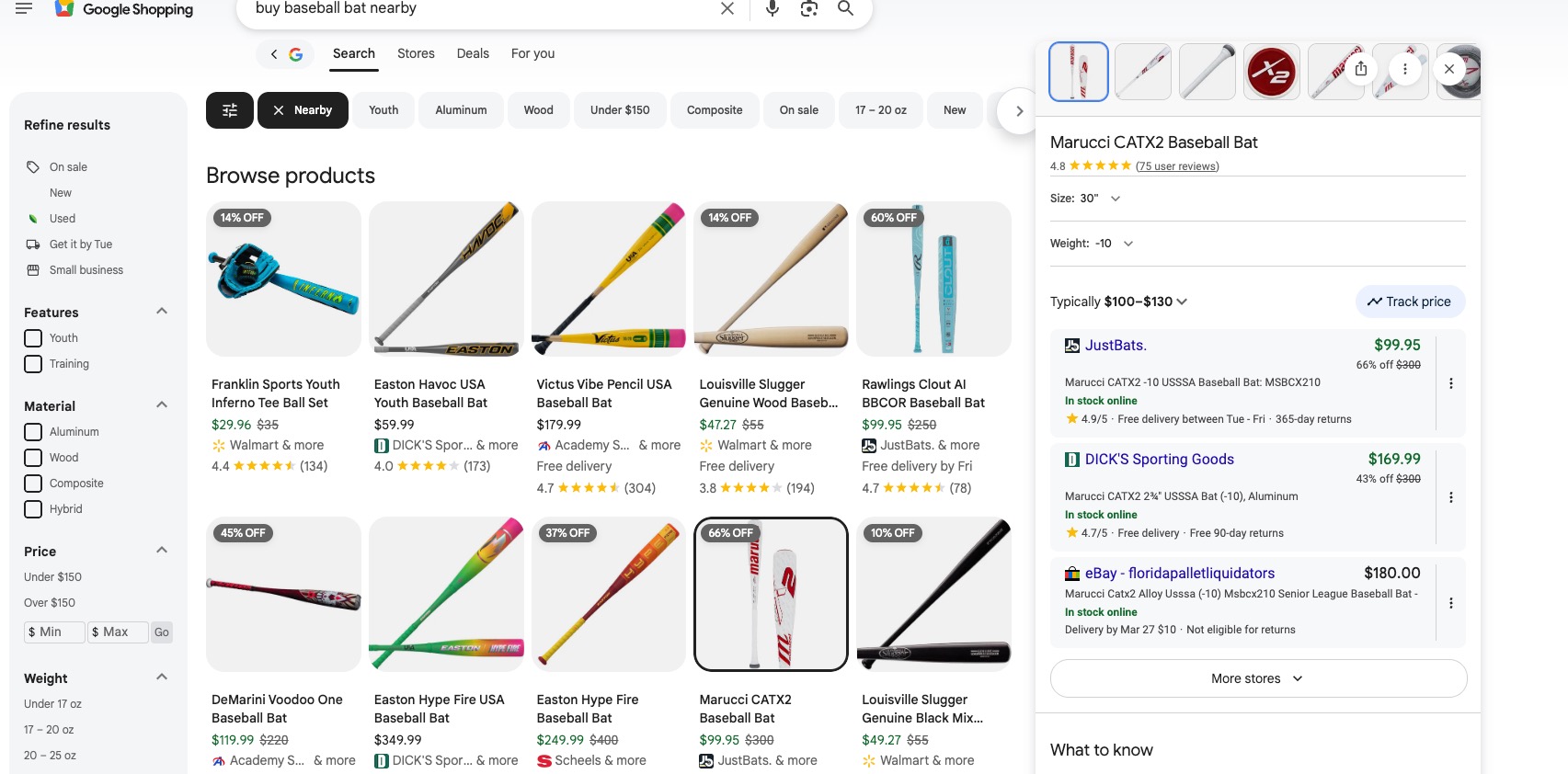Open the hamburger main menu
This screenshot has width=1568, height=774.
coord(24,8)
